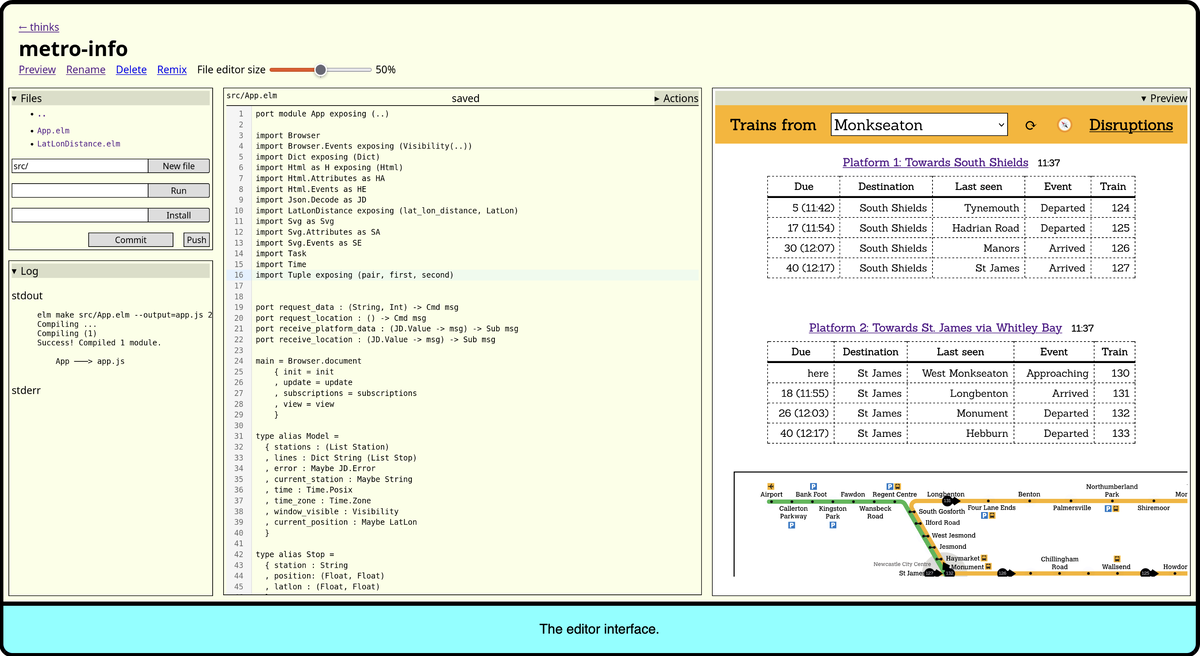The height and width of the screenshot is (656, 1200).
Task: Click the bus icon under Northumberland Park
Action: point(1116,508)
